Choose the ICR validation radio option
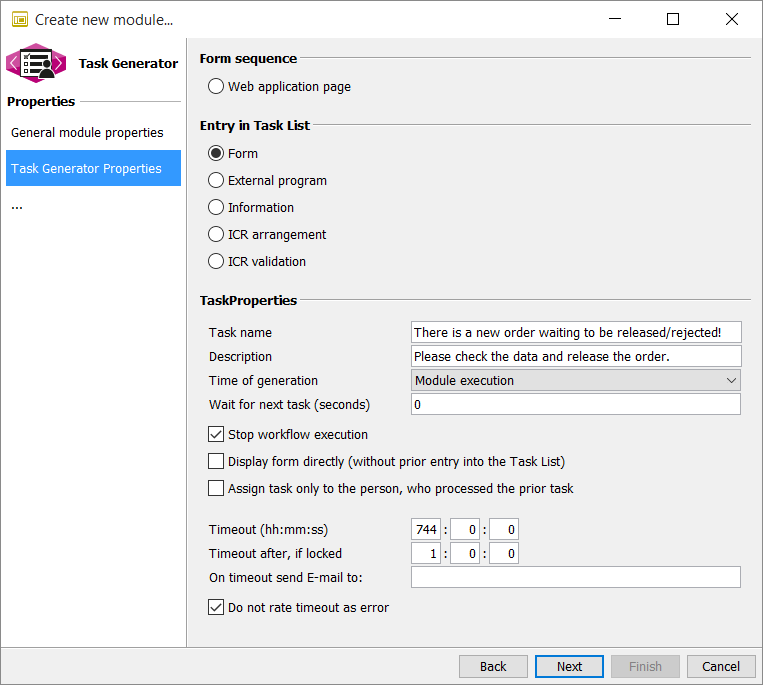 (216, 262)
